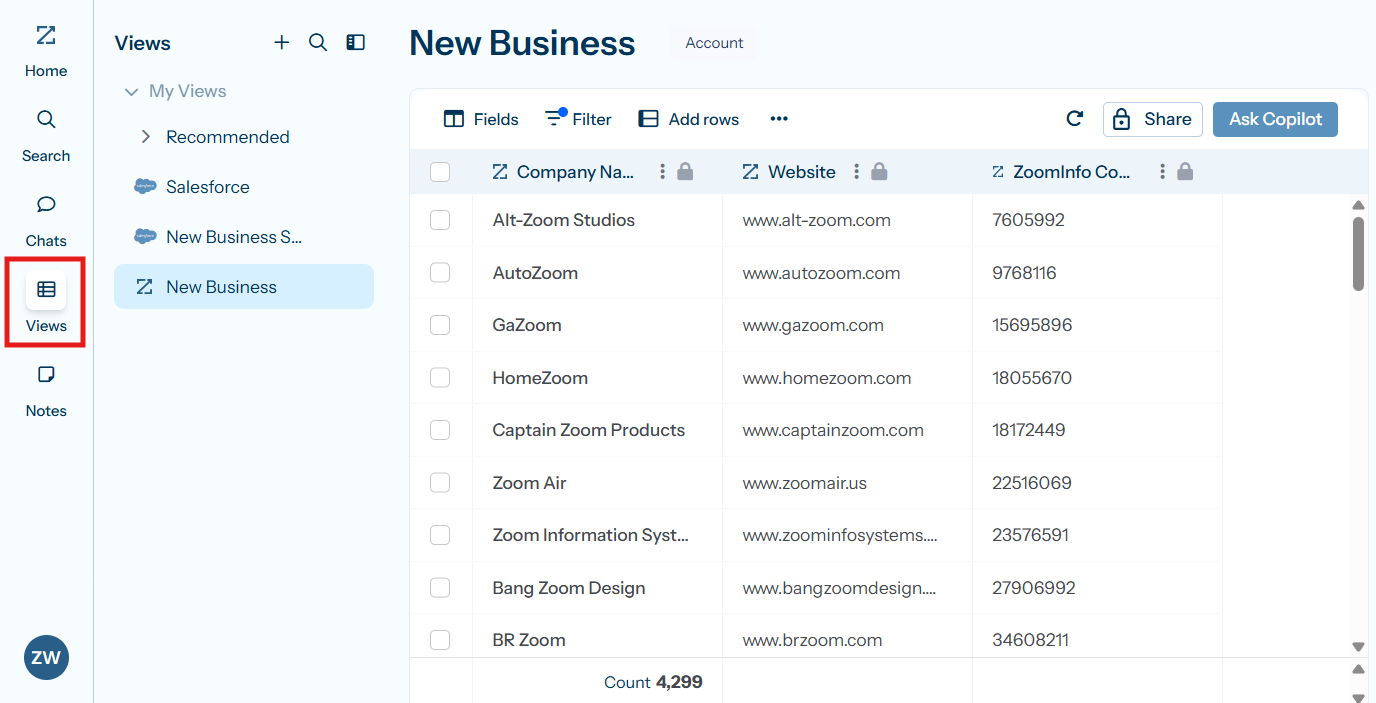Click the Account tag
This screenshot has height=703, width=1376.
(714, 43)
